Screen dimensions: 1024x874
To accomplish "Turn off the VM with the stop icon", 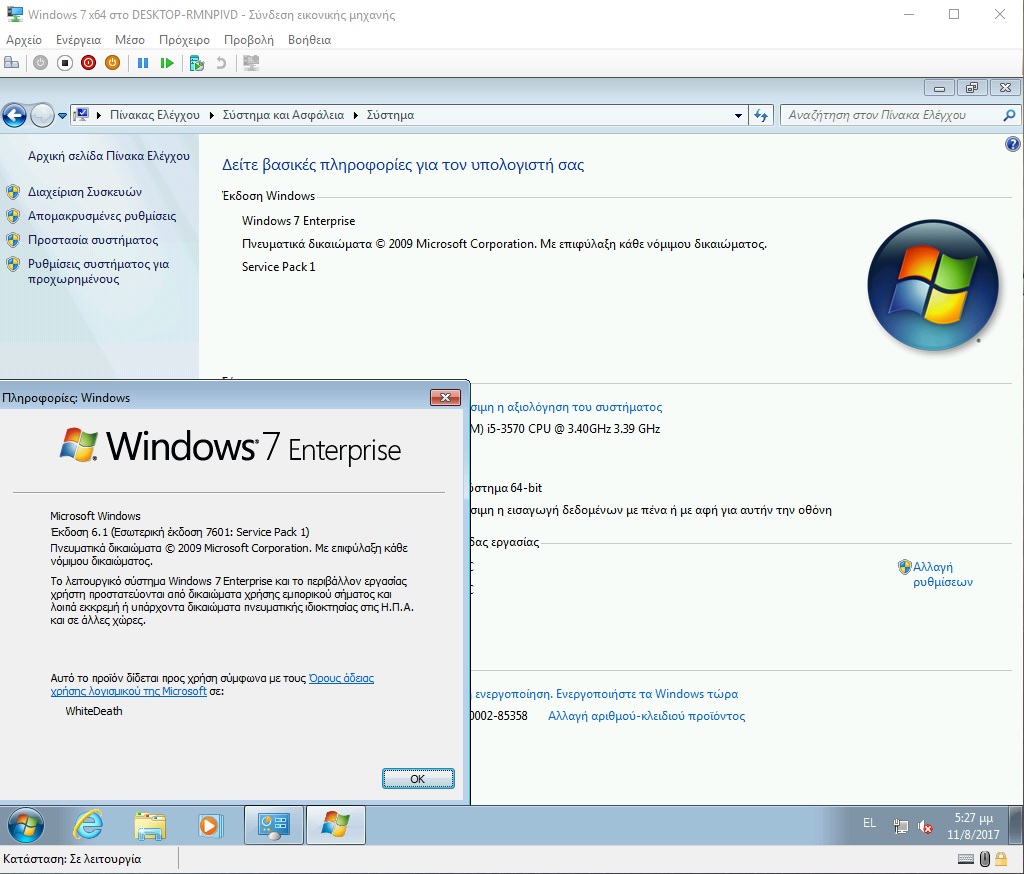I will pos(65,63).
